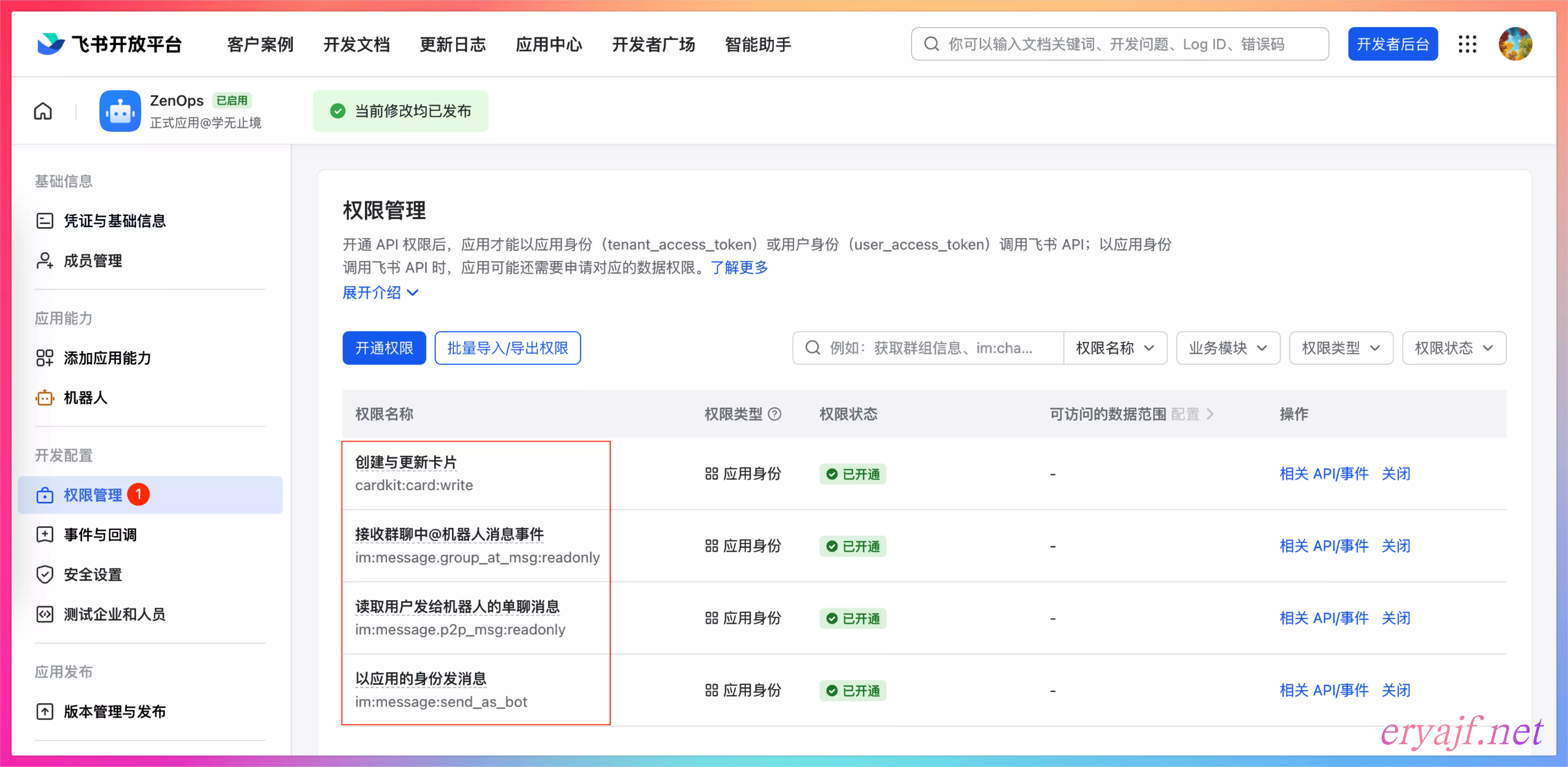
Task: Click 批量导入/导出权限 button
Action: (x=507, y=348)
